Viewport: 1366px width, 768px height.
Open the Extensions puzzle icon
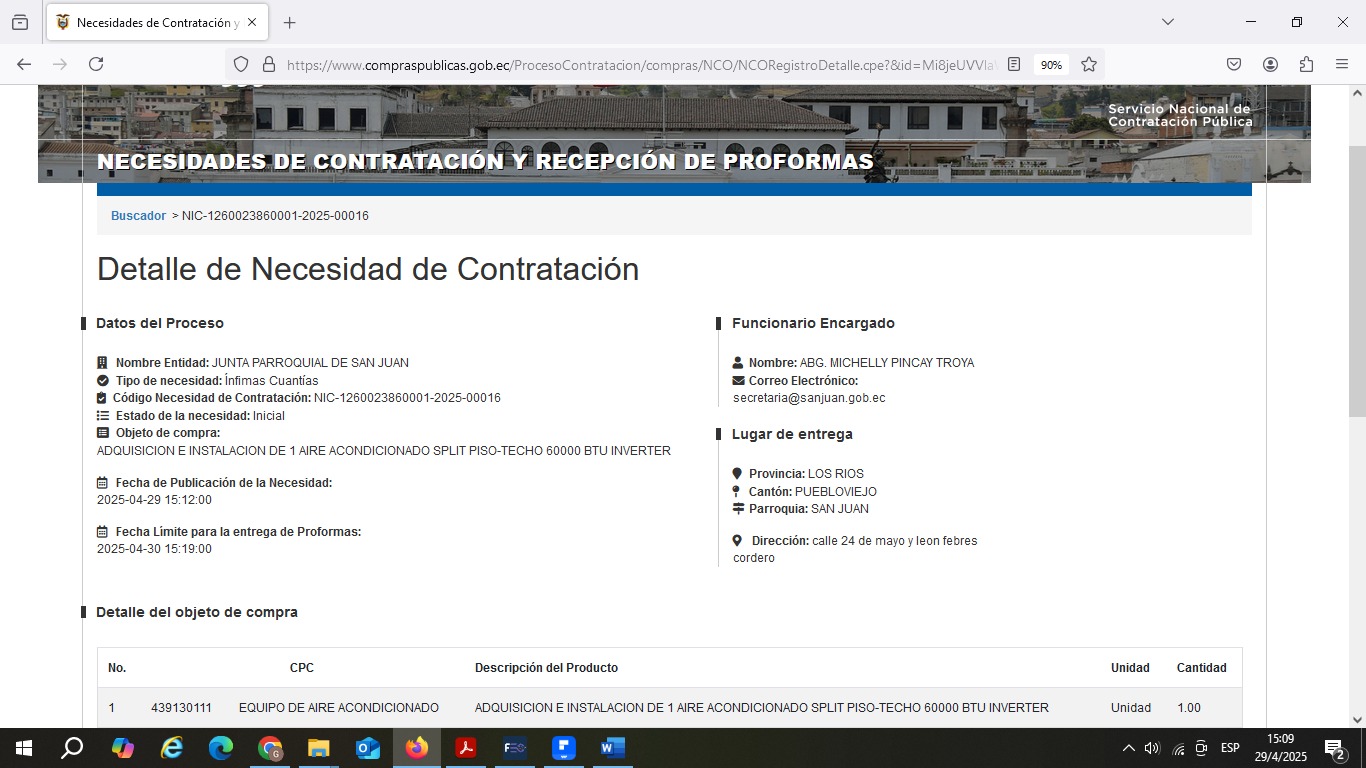point(1306,64)
